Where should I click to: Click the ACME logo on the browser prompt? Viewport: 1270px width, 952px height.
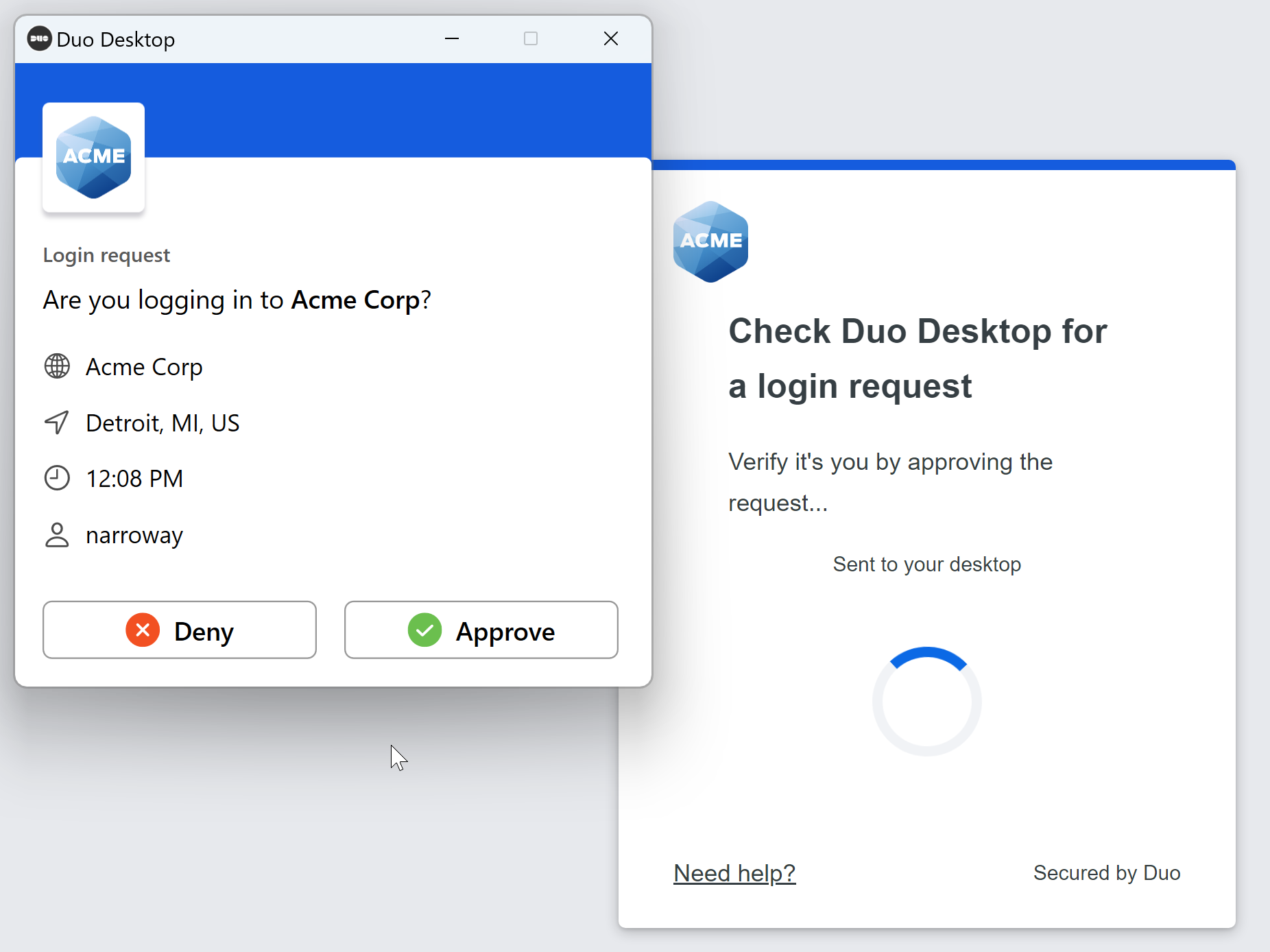point(710,241)
